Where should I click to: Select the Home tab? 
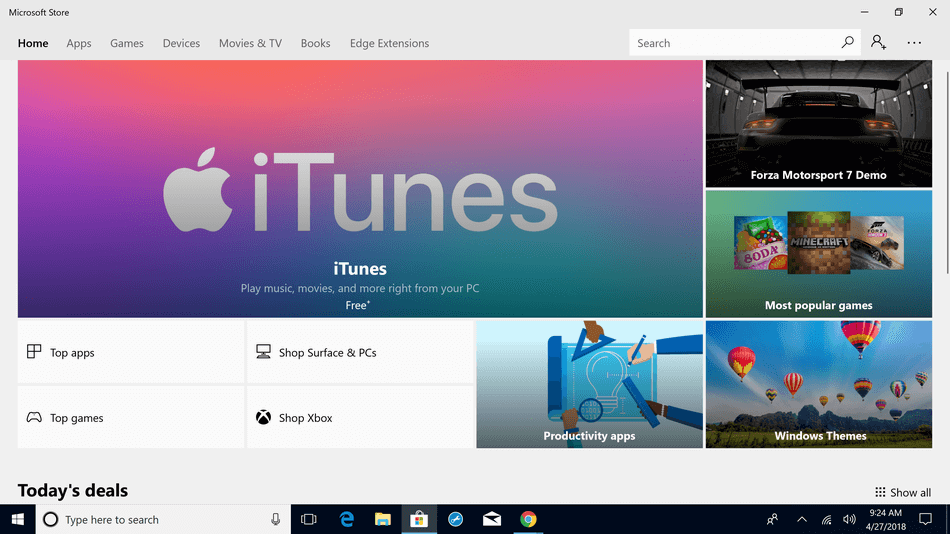pyautogui.click(x=33, y=43)
